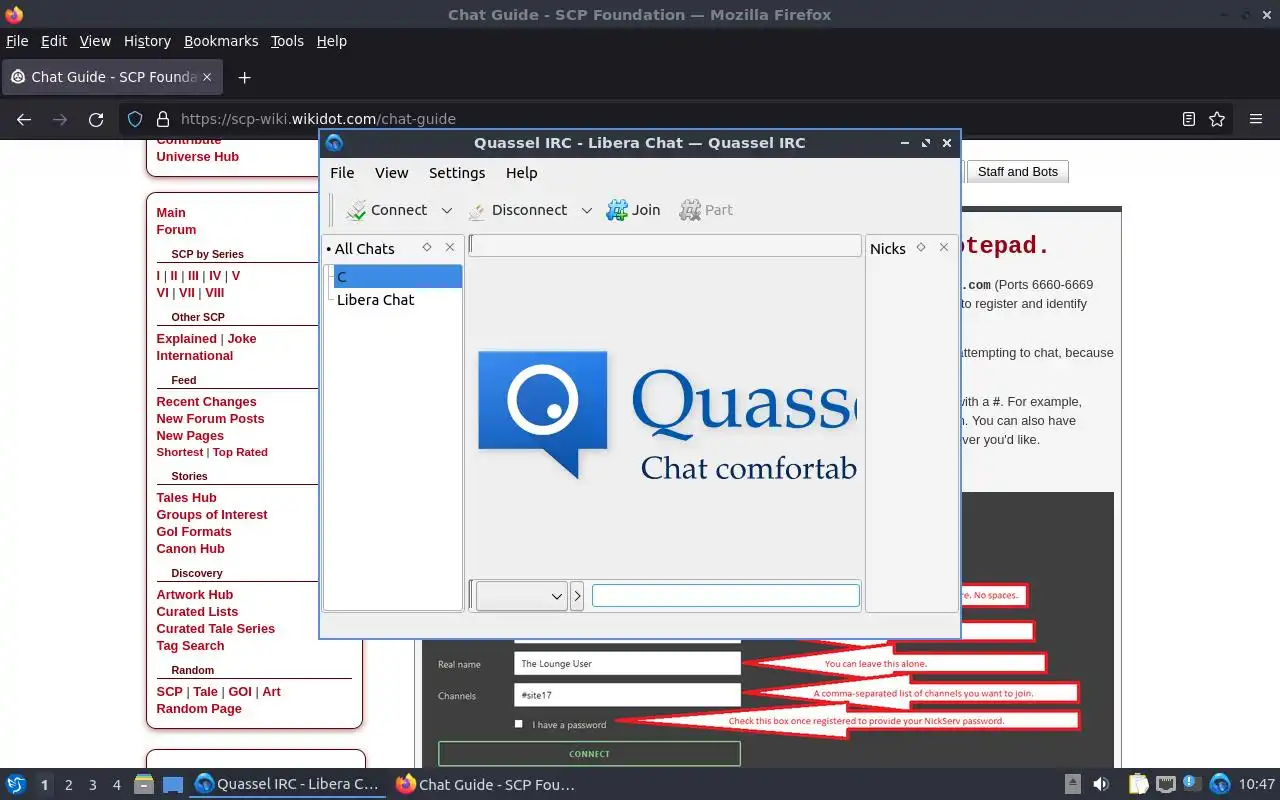Viewport: 1280px width, 800px height.
Task: Select Quassel IRC taskbar entry
Action: click(x=288, y=785)
